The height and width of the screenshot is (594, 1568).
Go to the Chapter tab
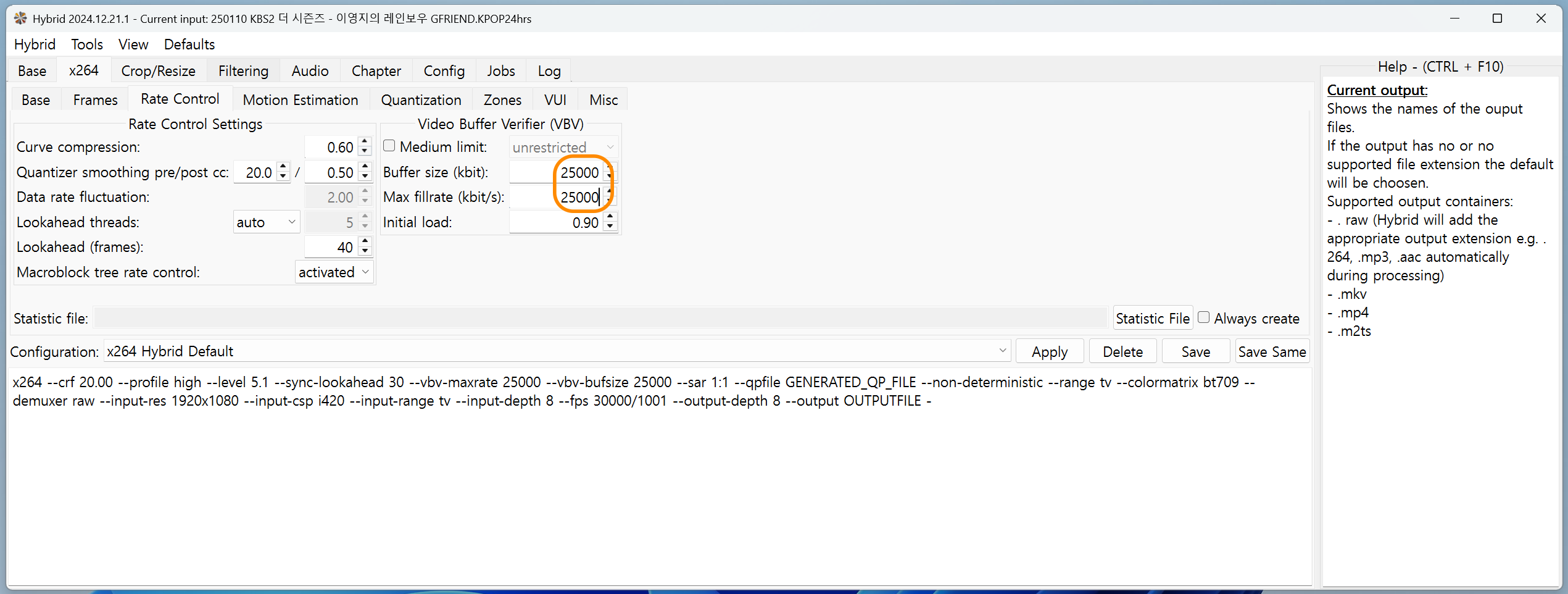coord(376,71)
